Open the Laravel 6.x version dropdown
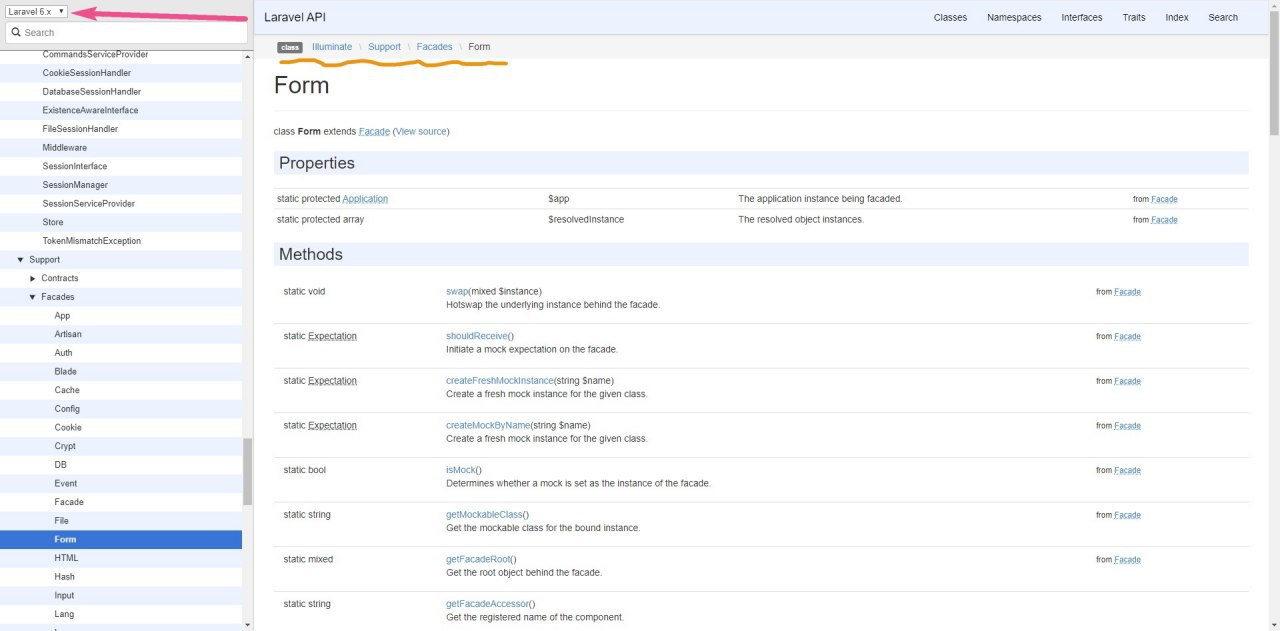The image size is (1280, 631). 36,11
